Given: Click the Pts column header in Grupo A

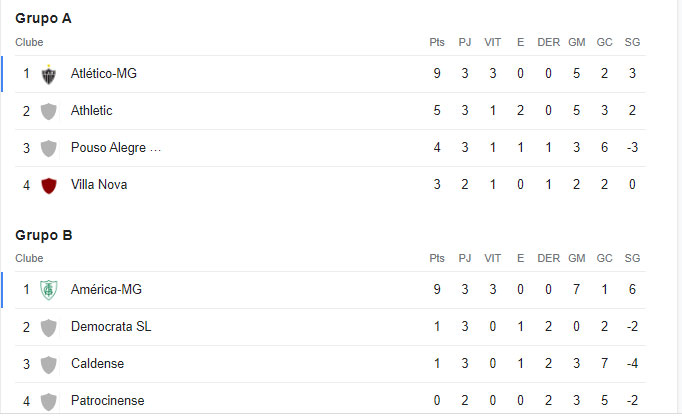Looking at the screenshot, I should click(437, 42).
